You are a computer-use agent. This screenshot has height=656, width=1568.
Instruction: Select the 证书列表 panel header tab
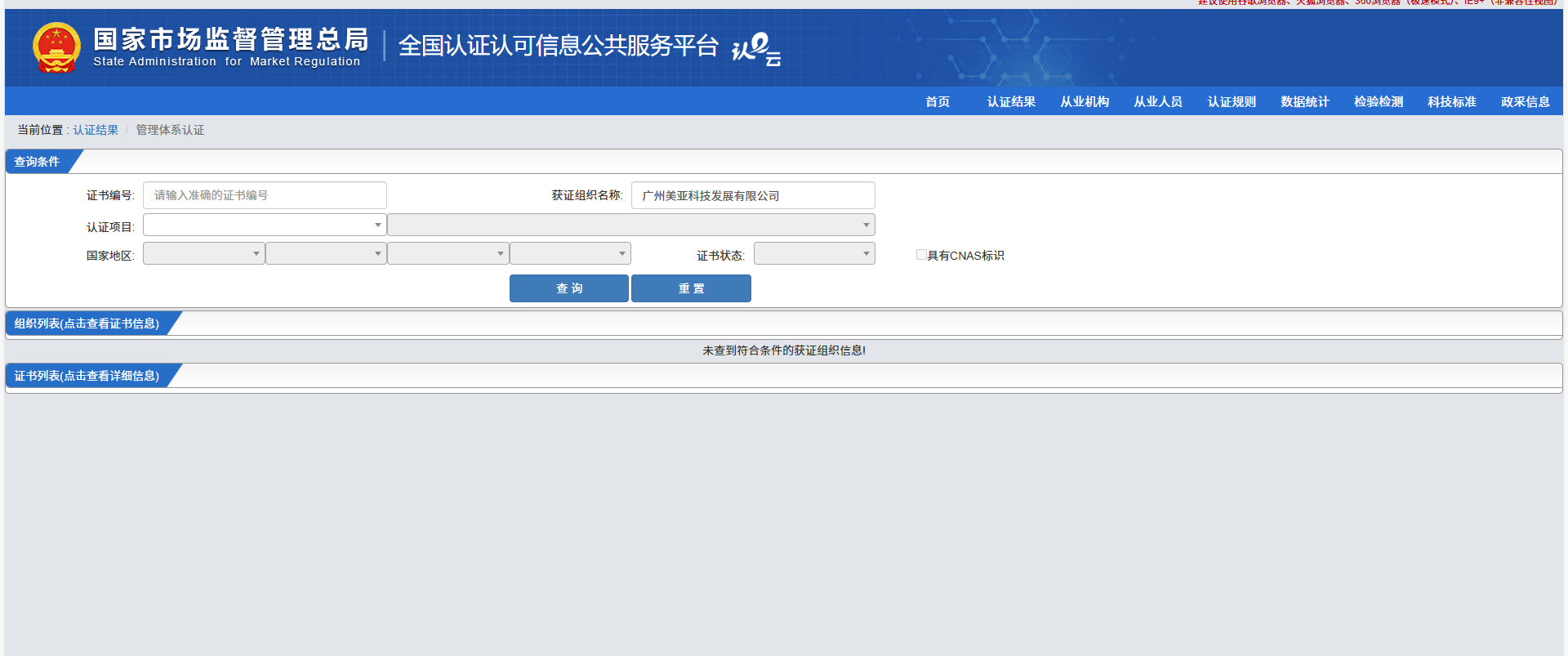click(87, 376)
